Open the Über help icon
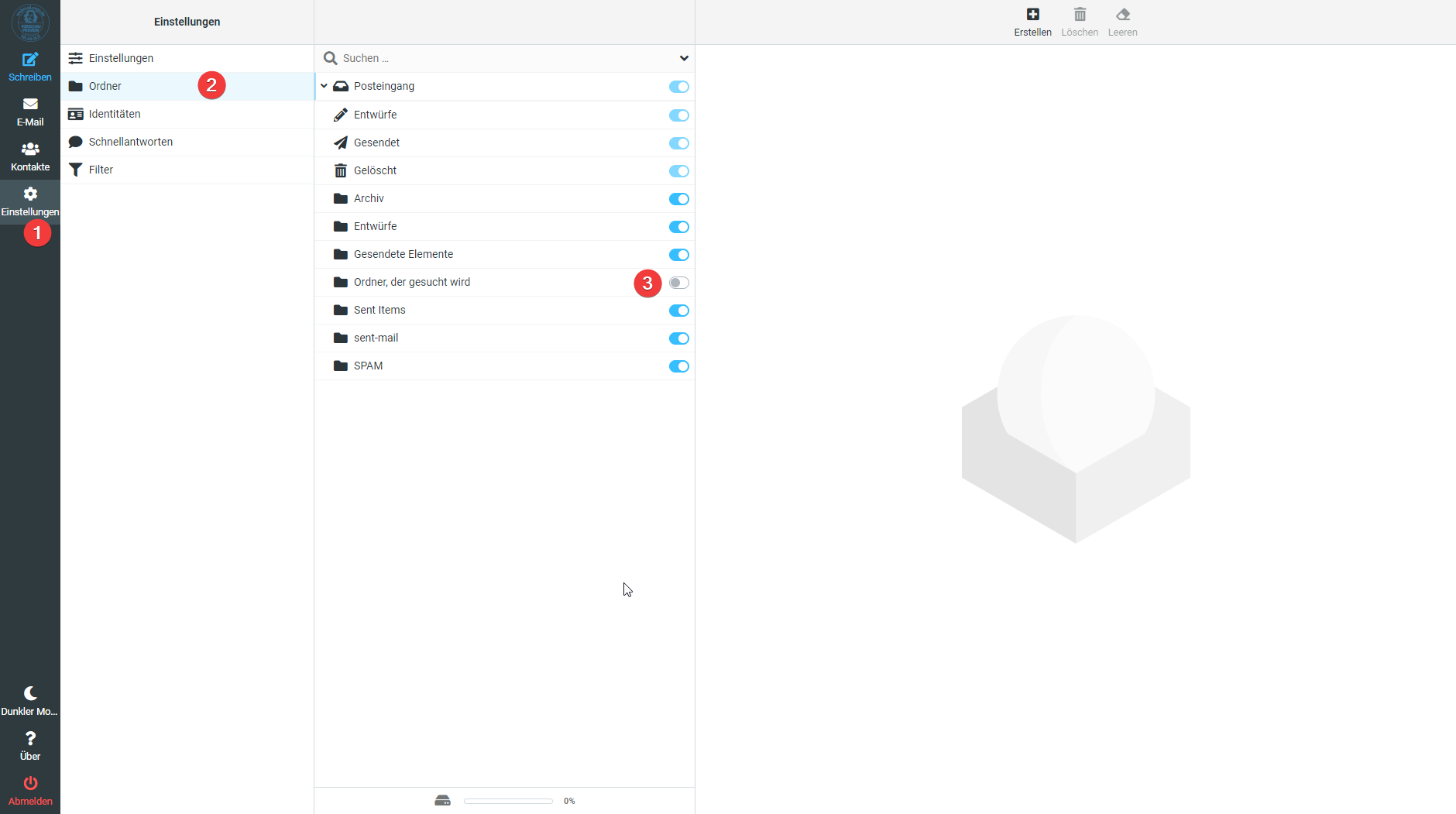 pos(30,739)
